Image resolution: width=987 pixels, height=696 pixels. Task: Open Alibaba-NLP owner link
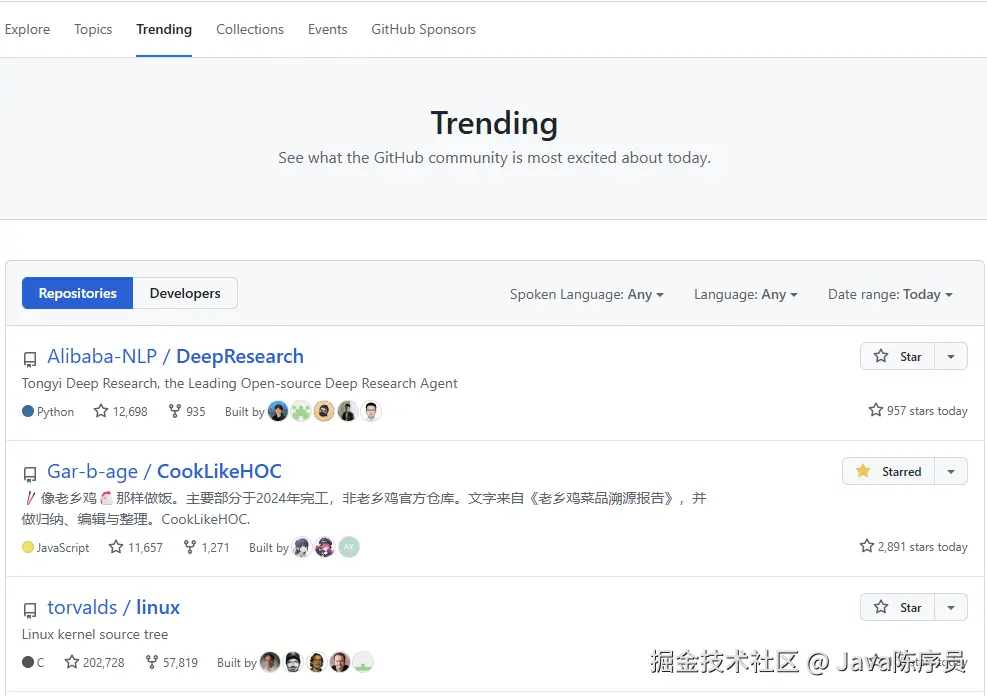[102, 356]
